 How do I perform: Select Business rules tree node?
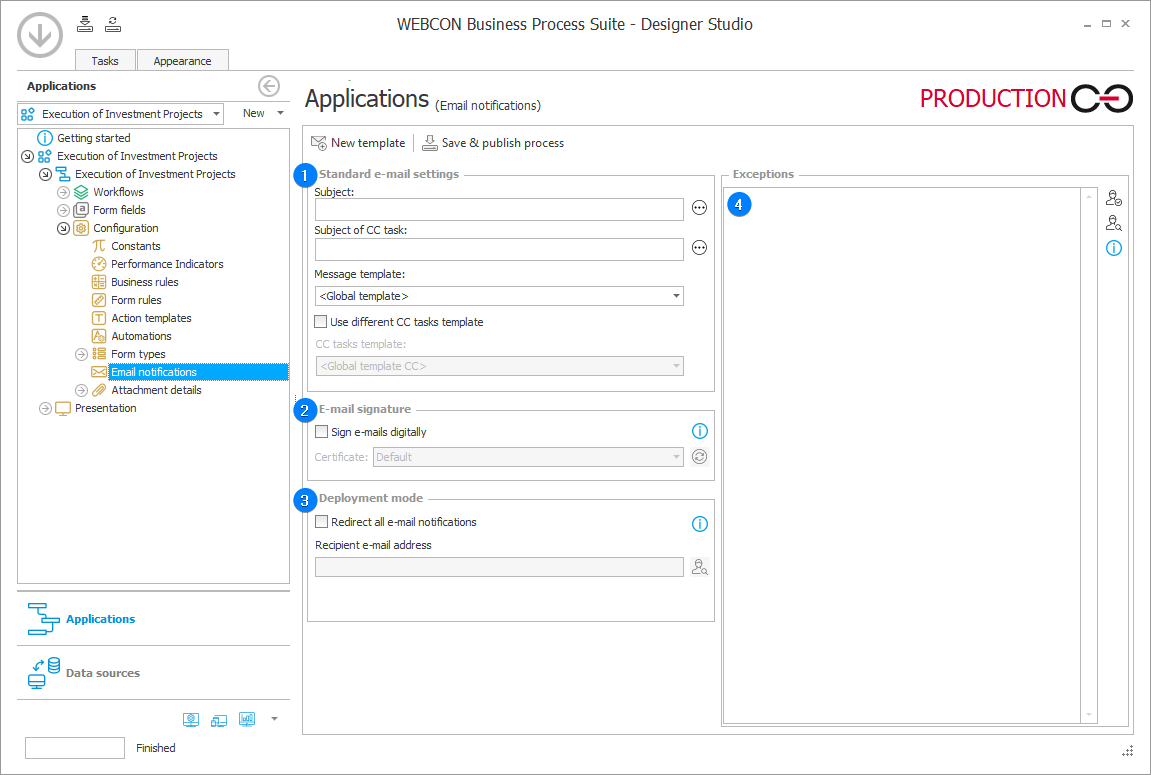(x=145, y=282)
